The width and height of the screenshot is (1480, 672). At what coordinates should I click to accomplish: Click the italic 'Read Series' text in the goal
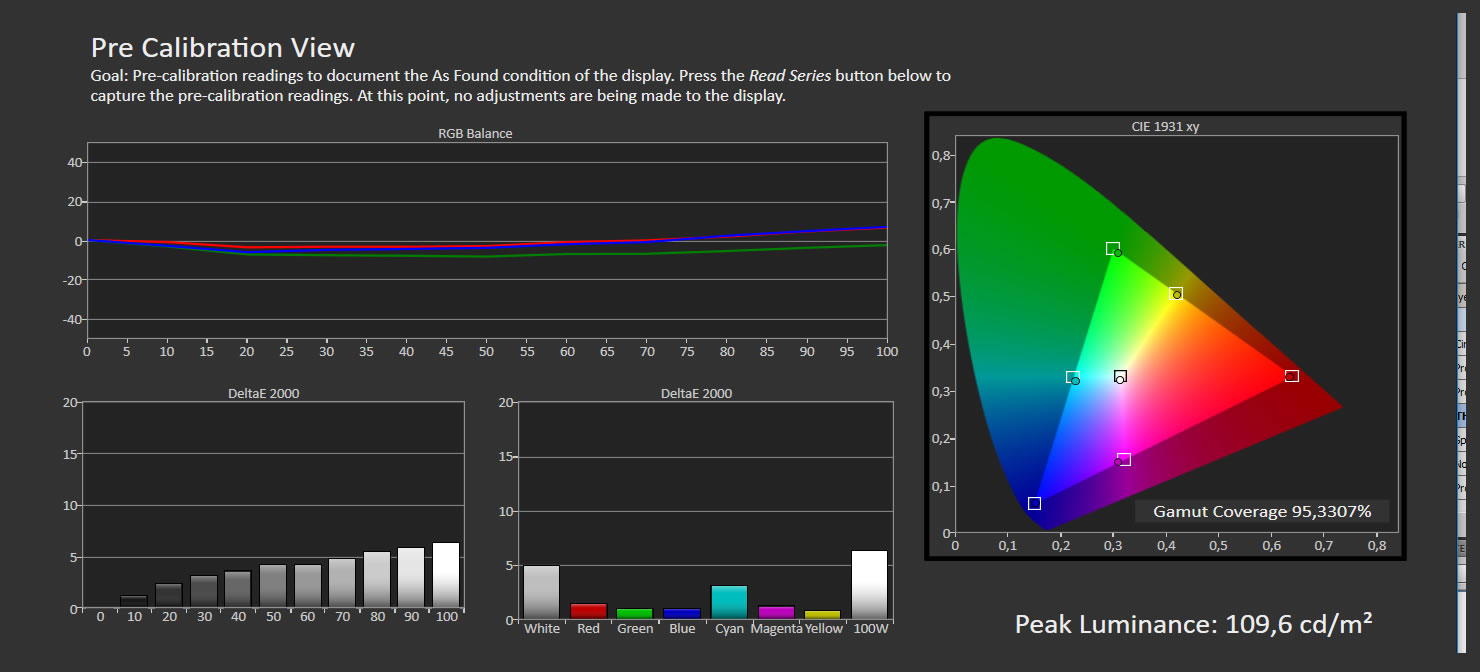tap(790, 76)
